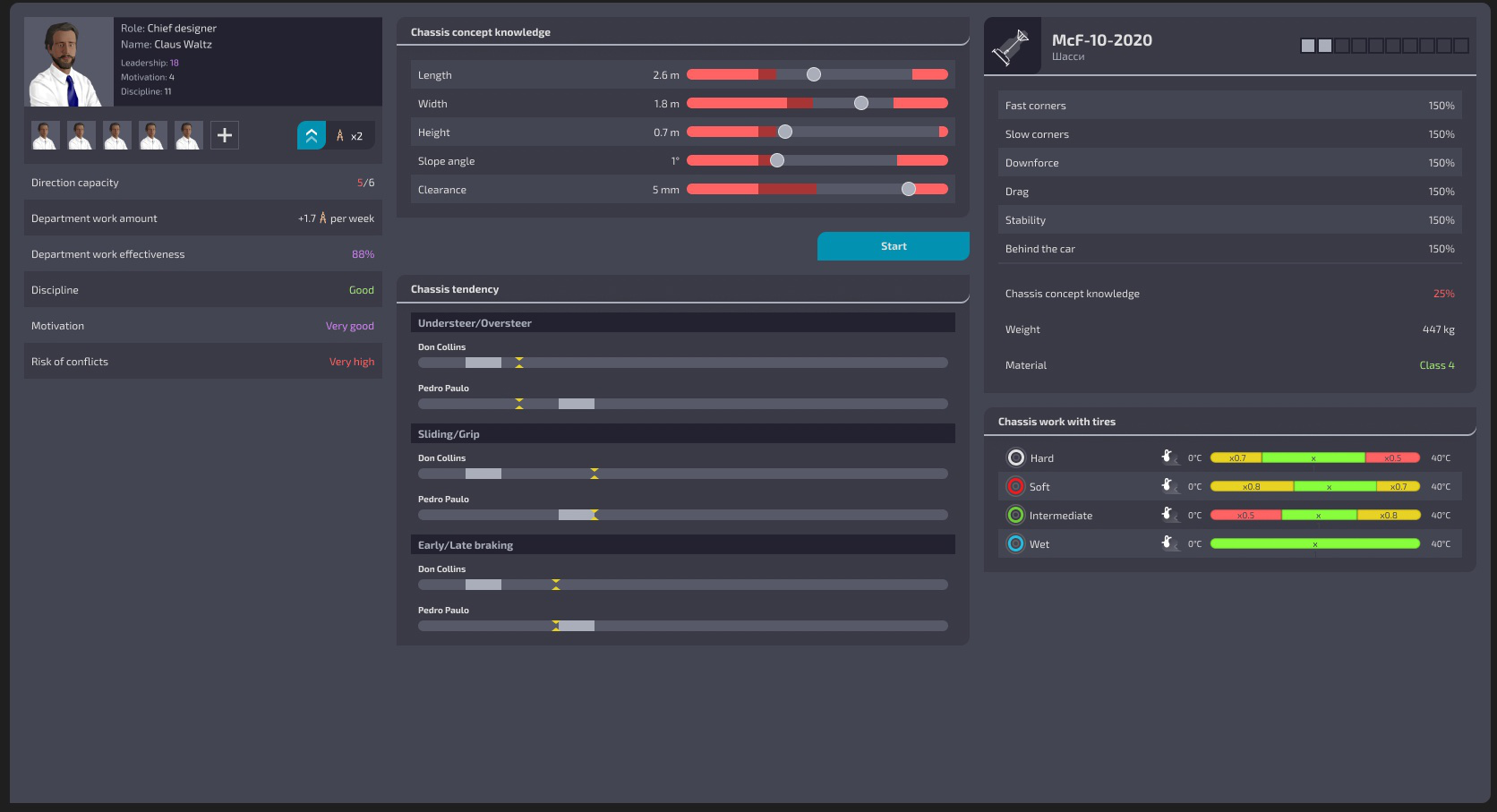The width and height of the screenshot is (1497, 812).
Task: Click the thermometer icon in Wet row
Action: [x=1168, y=543]
